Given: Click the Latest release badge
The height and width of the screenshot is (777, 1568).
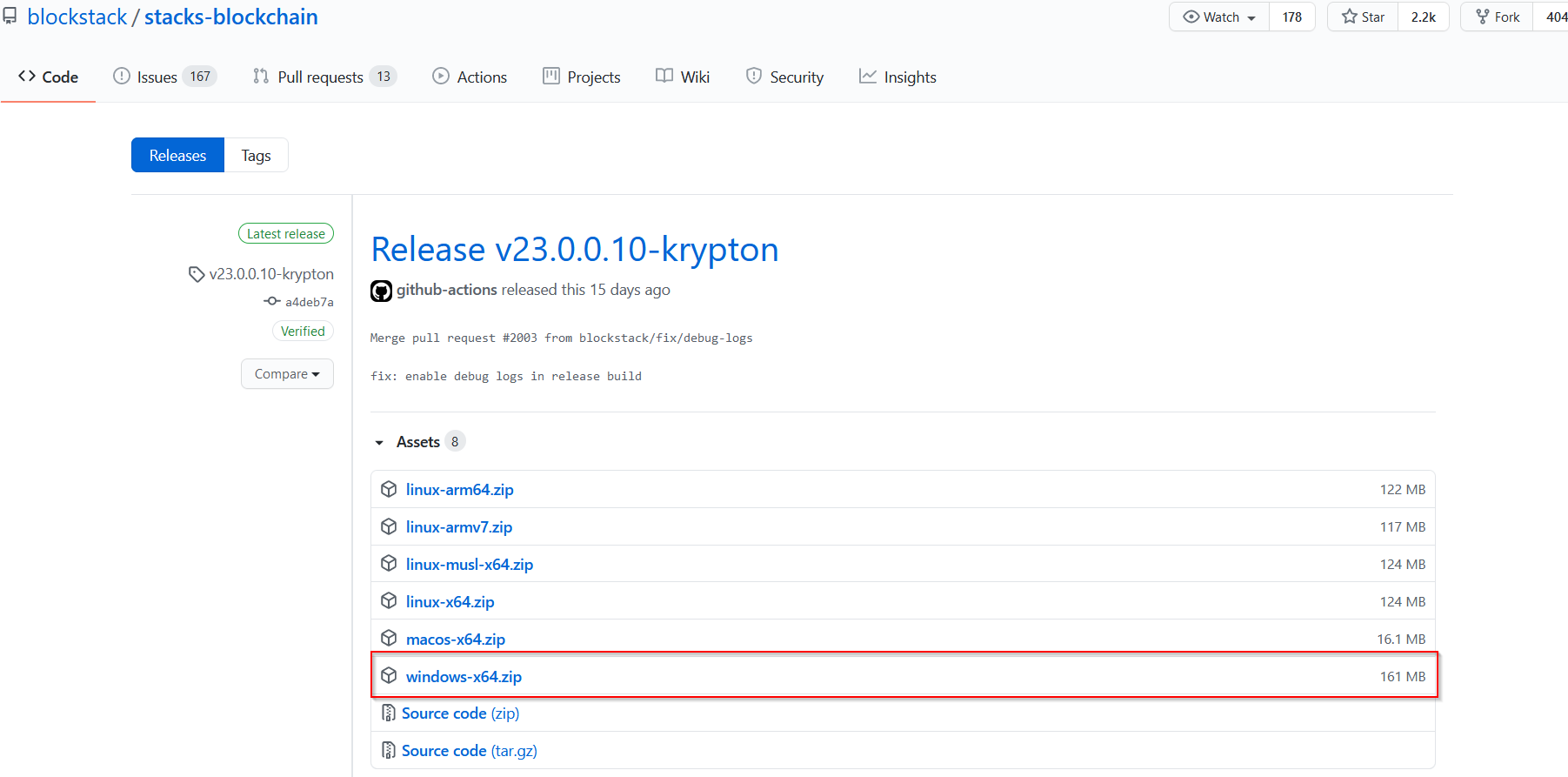Looking at the screenshot, I should point(286,233).
